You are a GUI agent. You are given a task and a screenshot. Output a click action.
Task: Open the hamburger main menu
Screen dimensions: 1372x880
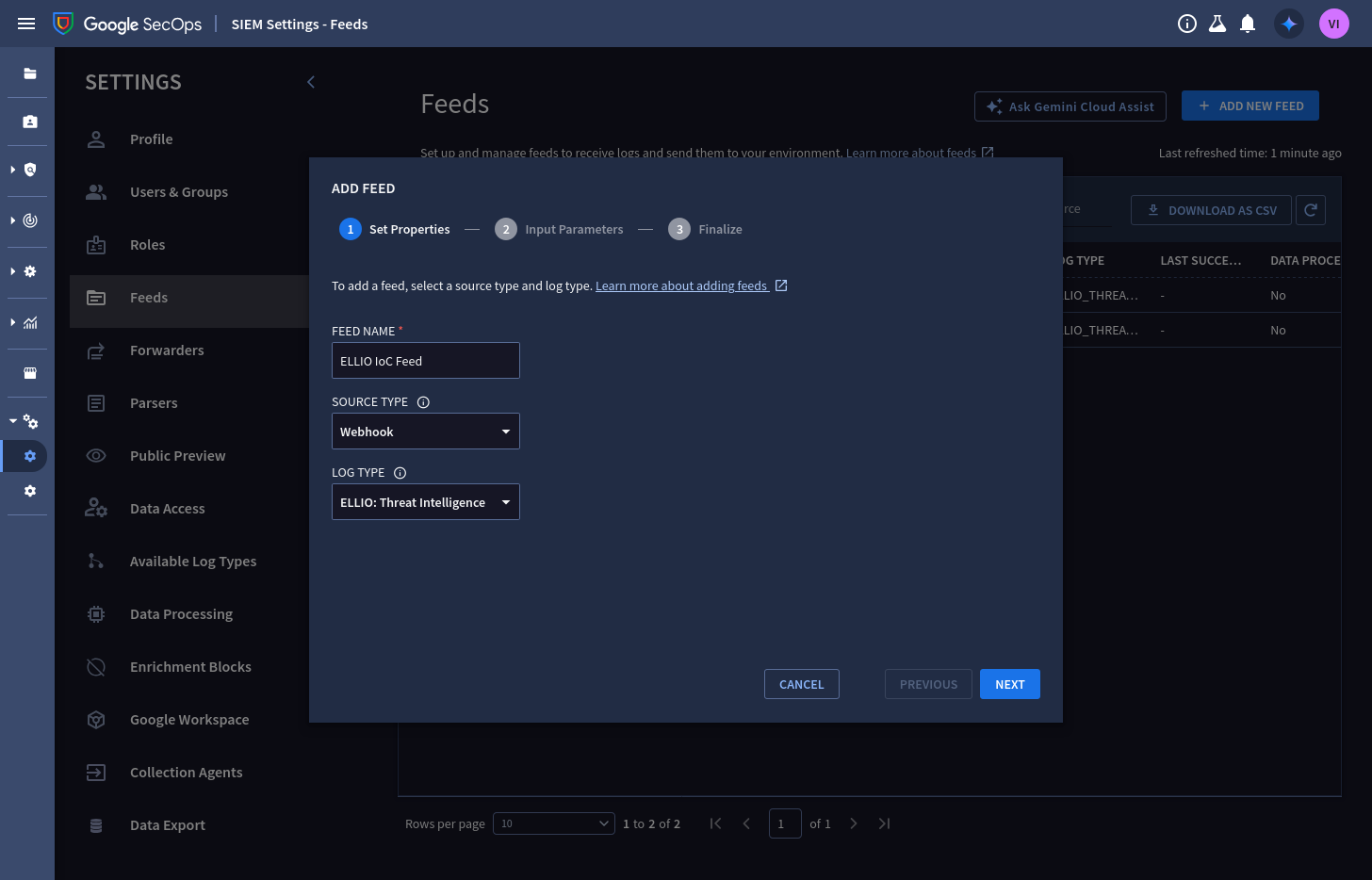[26, 24]
